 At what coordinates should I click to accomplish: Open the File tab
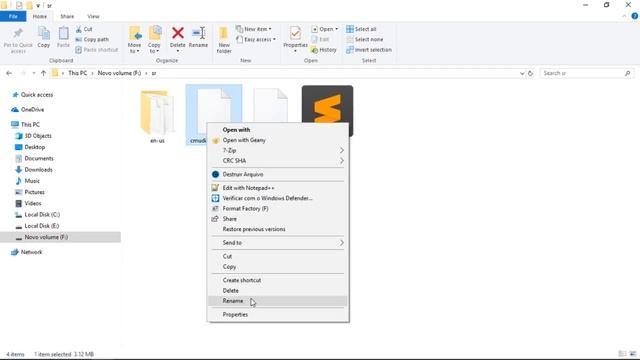click(x=13, y=16)
